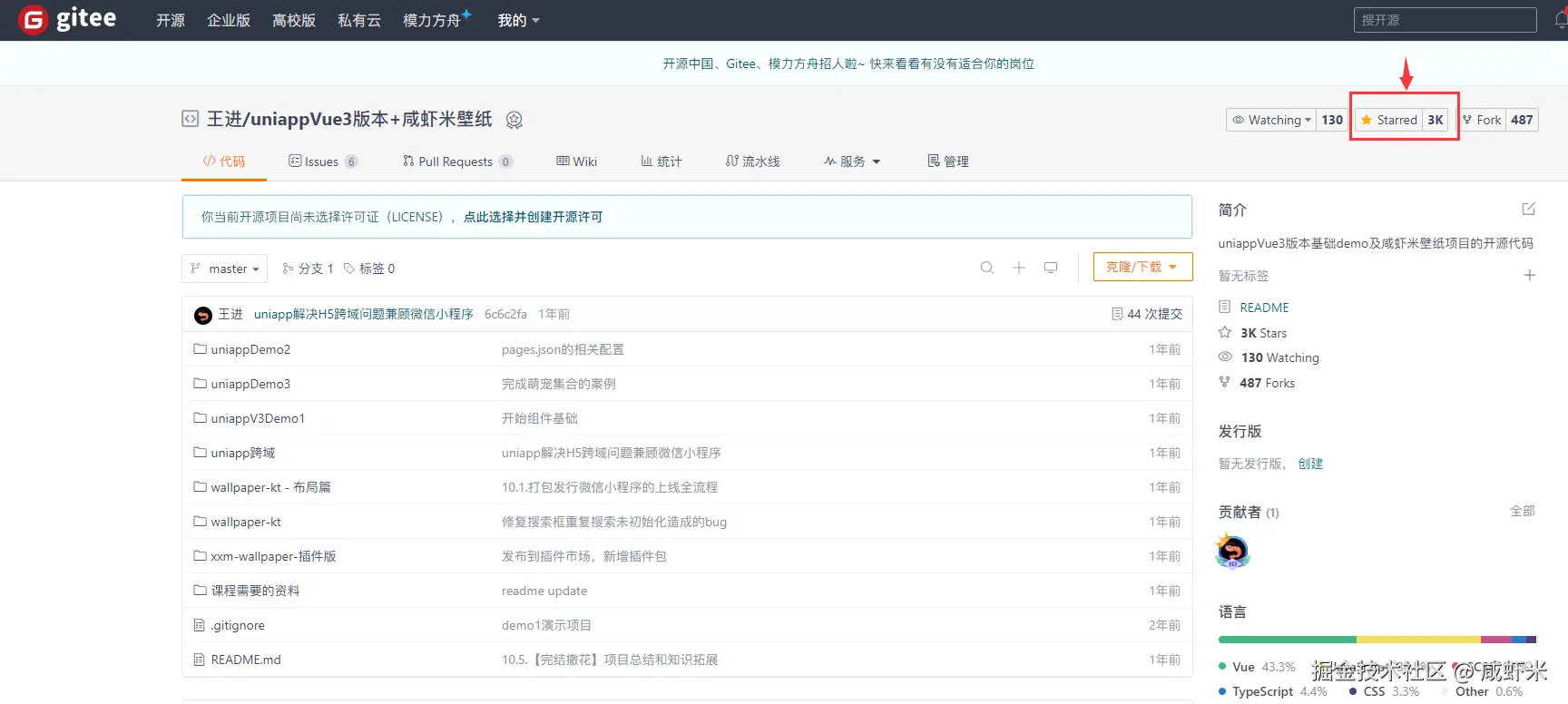Click the repository badge icon beside title

(x=514, y=120)
